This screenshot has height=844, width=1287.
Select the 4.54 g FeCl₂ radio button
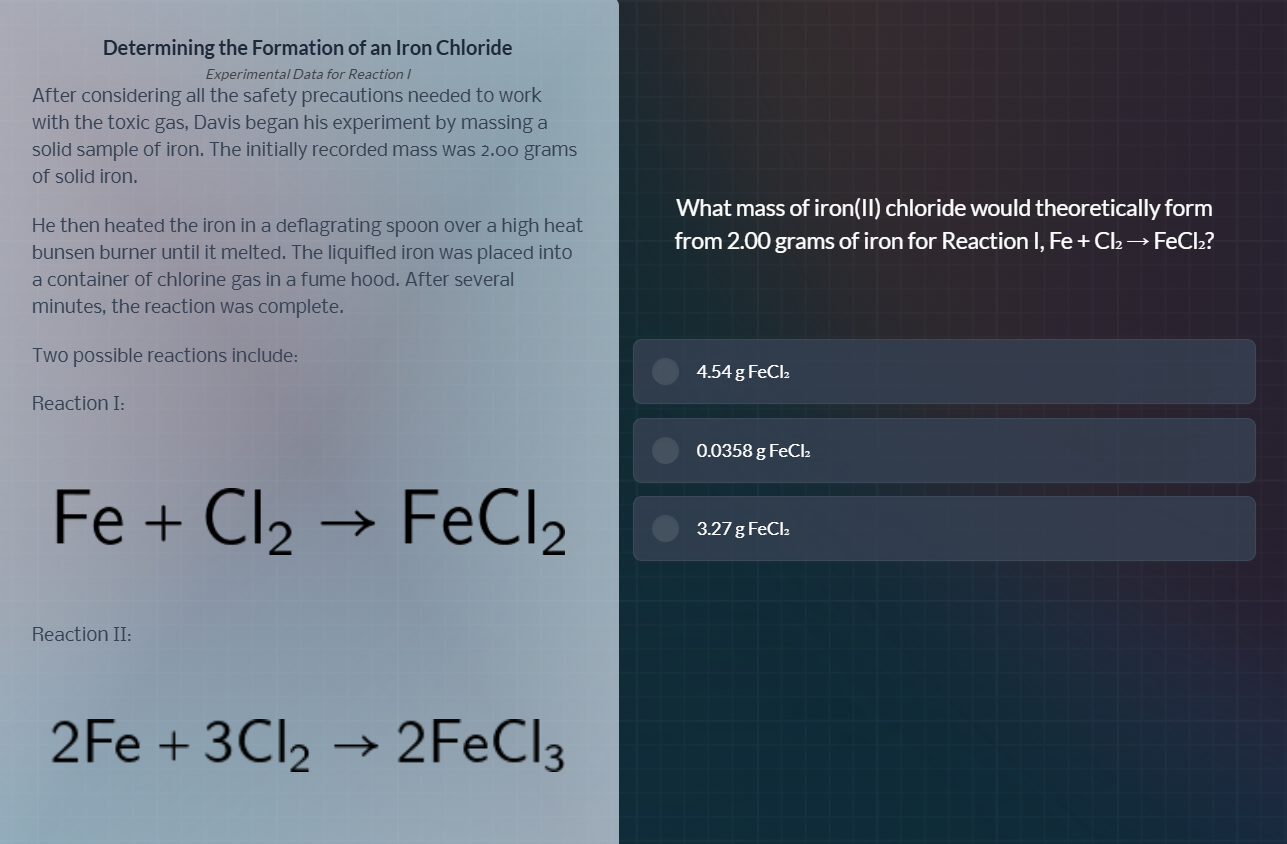(x=666, y=372)
